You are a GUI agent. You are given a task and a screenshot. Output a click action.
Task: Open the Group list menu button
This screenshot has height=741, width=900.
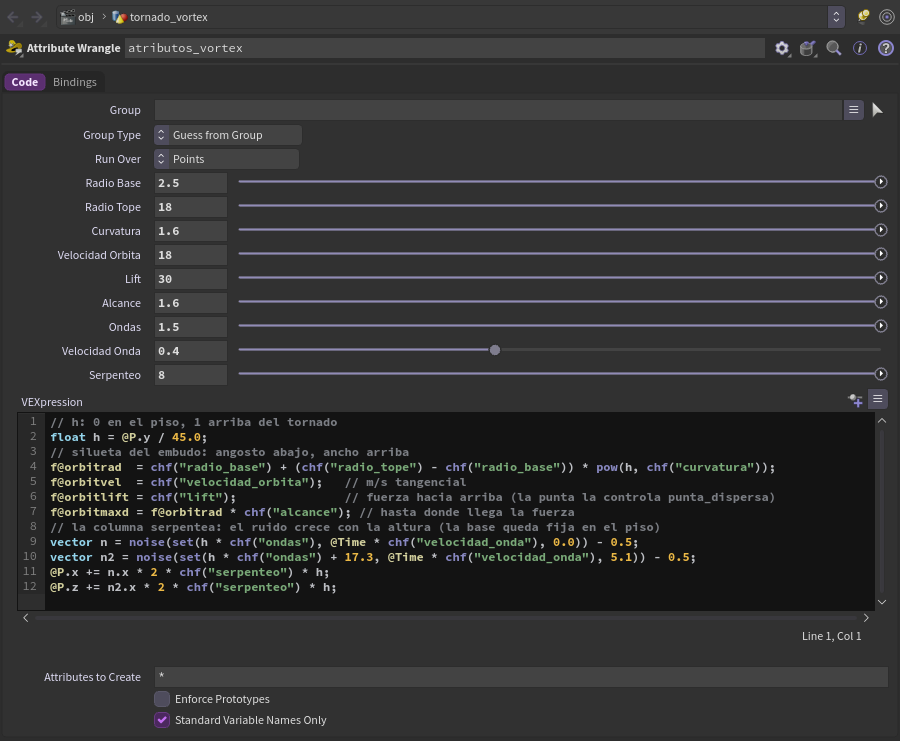854,110
